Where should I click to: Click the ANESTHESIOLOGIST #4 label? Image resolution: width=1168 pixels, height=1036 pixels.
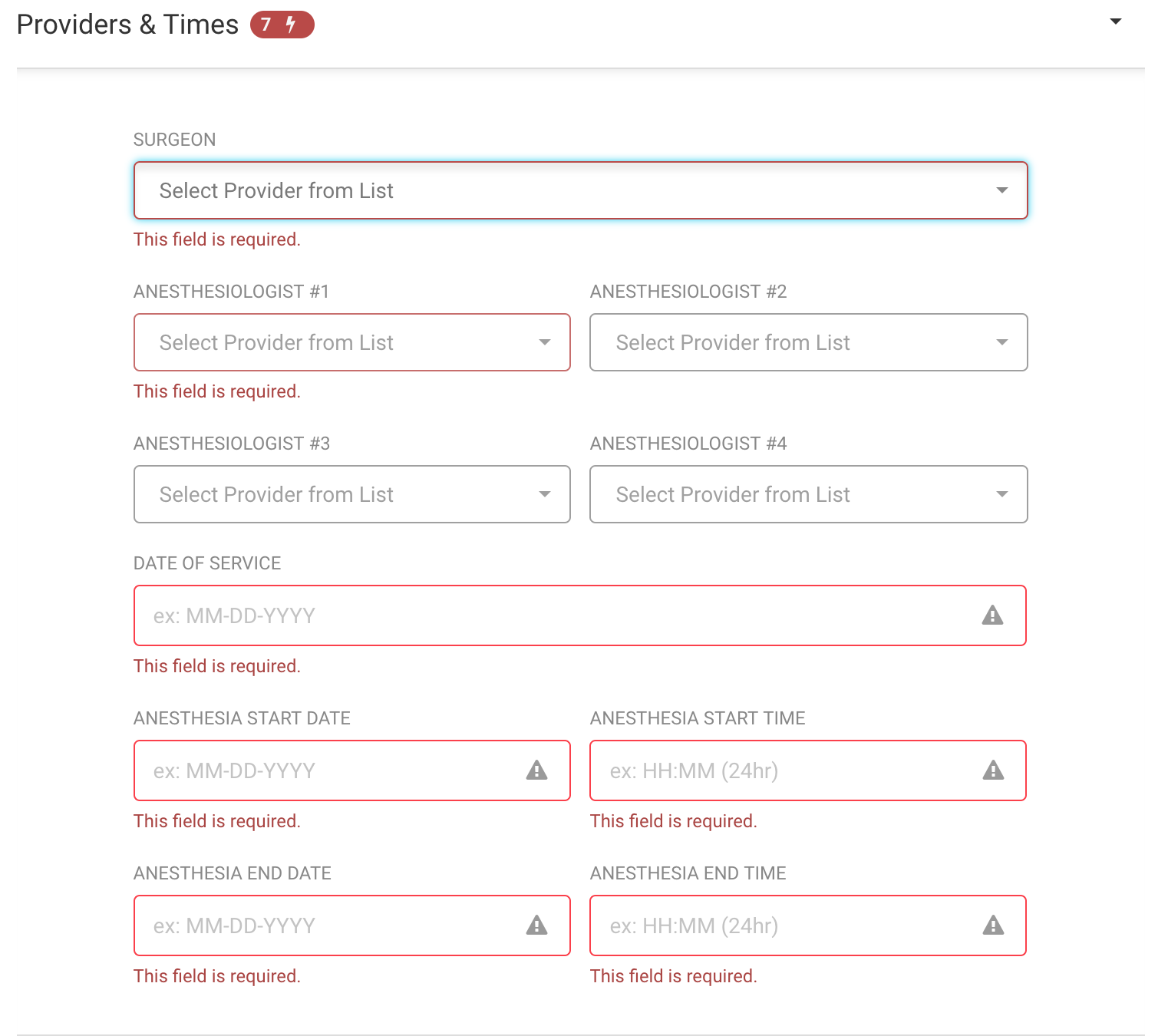[x=688, y=444]
